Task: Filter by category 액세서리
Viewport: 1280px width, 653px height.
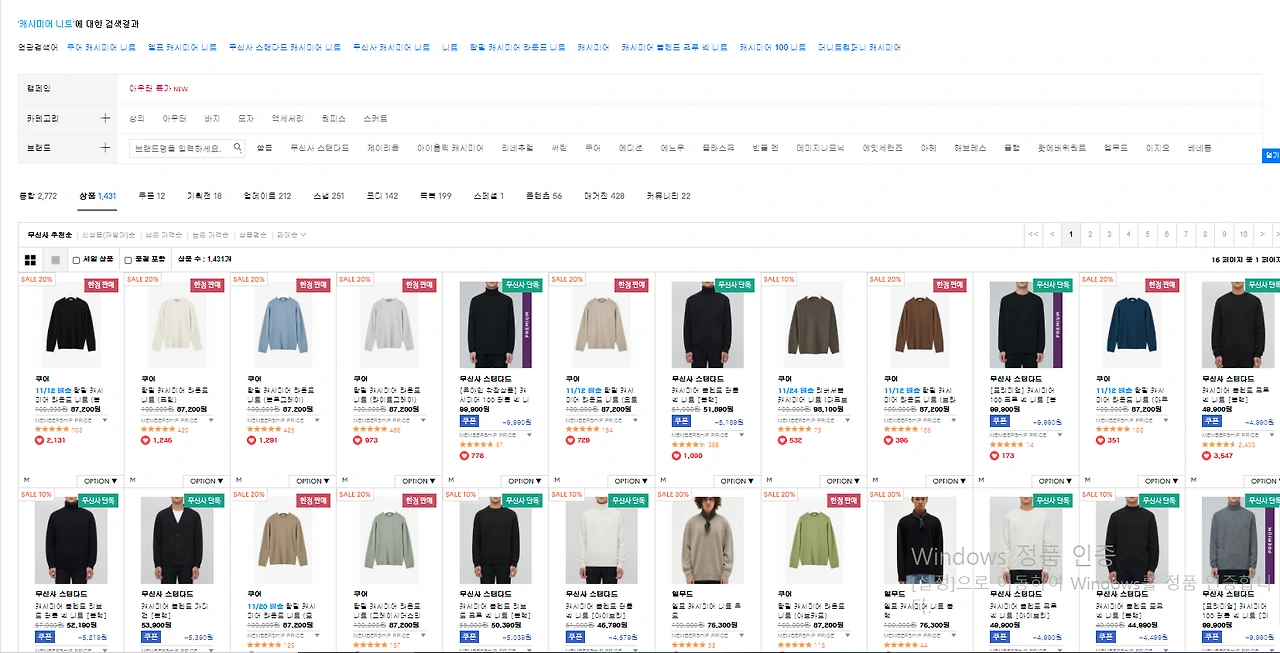Action: pos(288,118)
